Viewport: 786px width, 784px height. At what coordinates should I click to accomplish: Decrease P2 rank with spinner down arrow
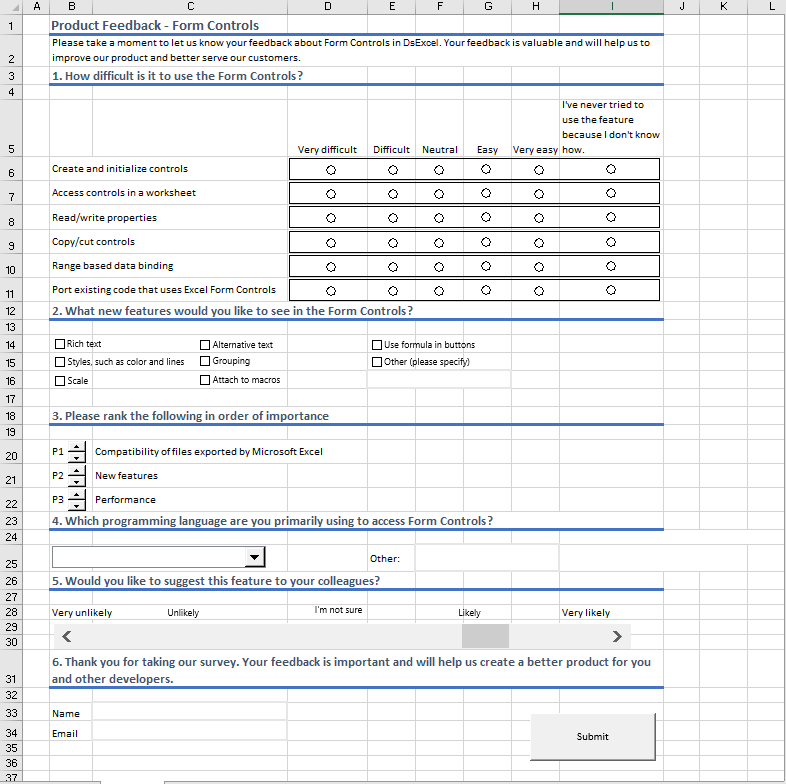[76, 482]
